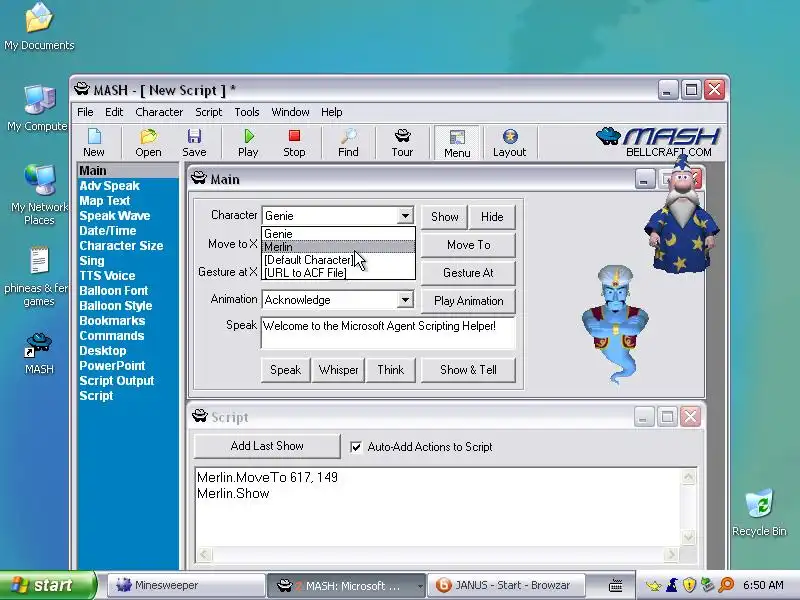Select the MASH desktop shortcut
The width and height of the screenshot is (800, 600).
pos(39,353)
